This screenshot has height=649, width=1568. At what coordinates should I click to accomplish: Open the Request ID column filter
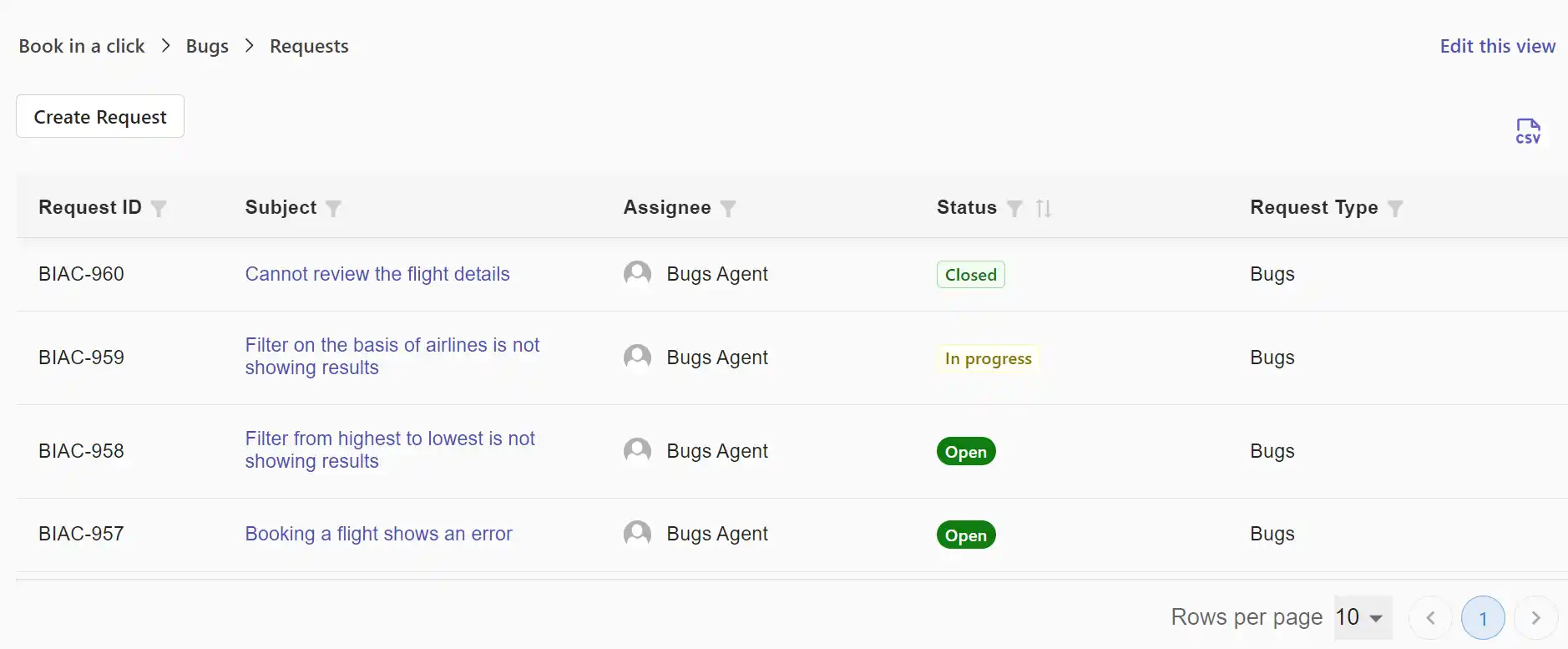(x=159, y=208)
